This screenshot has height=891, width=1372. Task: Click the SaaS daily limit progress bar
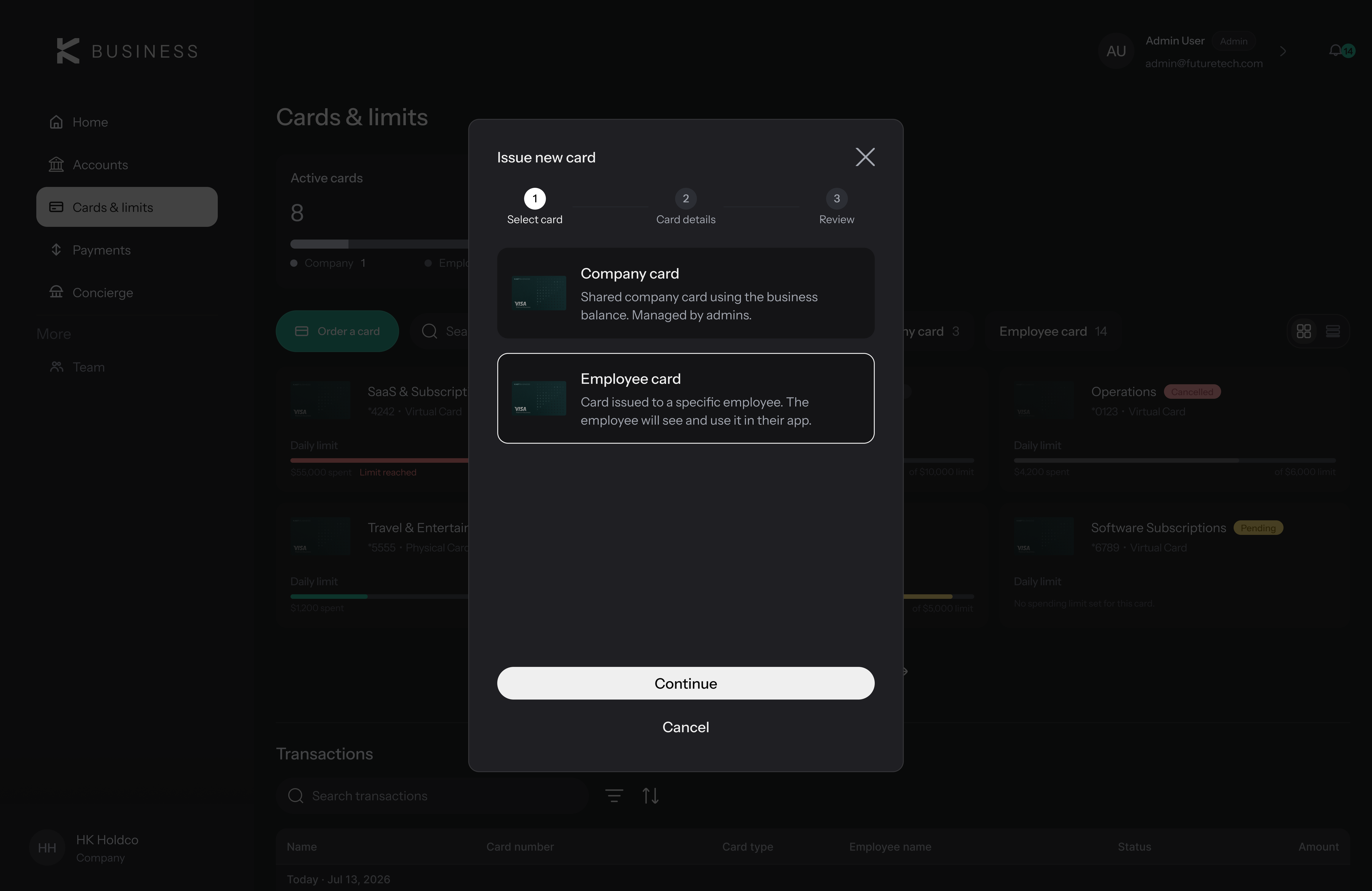[x=379, y=460]
